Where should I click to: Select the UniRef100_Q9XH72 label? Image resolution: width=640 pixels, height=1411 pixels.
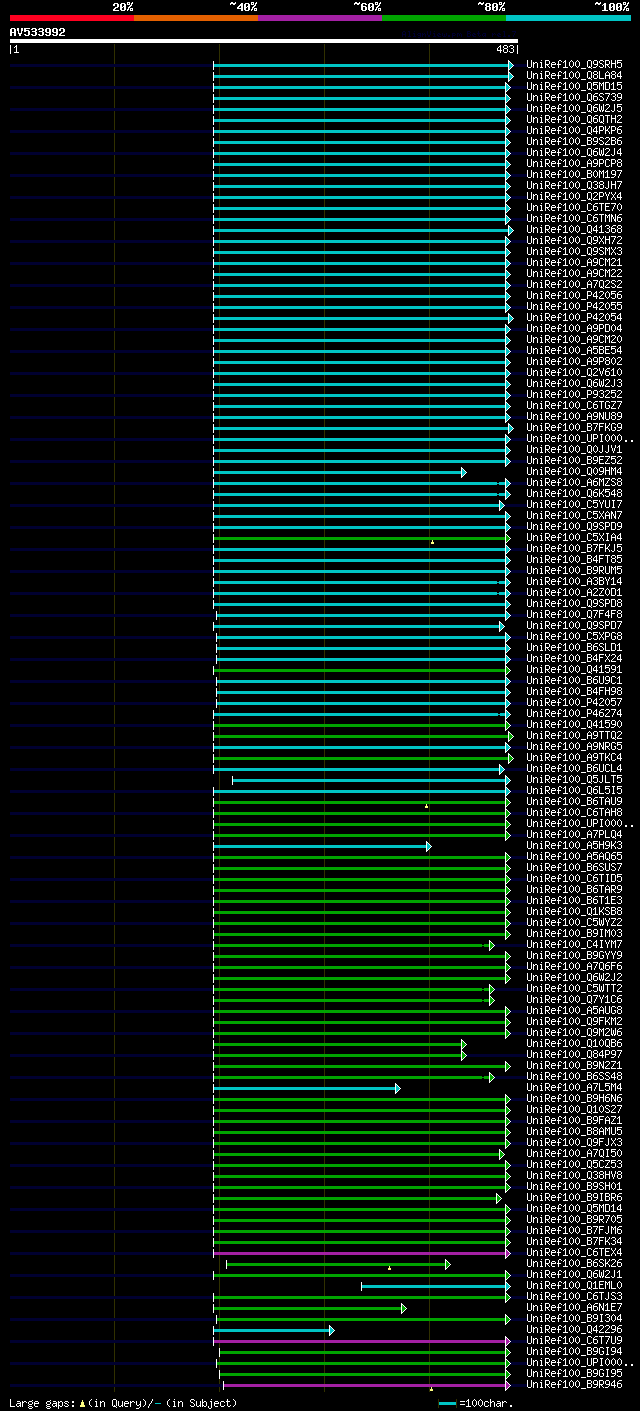(x=574, y=240)
